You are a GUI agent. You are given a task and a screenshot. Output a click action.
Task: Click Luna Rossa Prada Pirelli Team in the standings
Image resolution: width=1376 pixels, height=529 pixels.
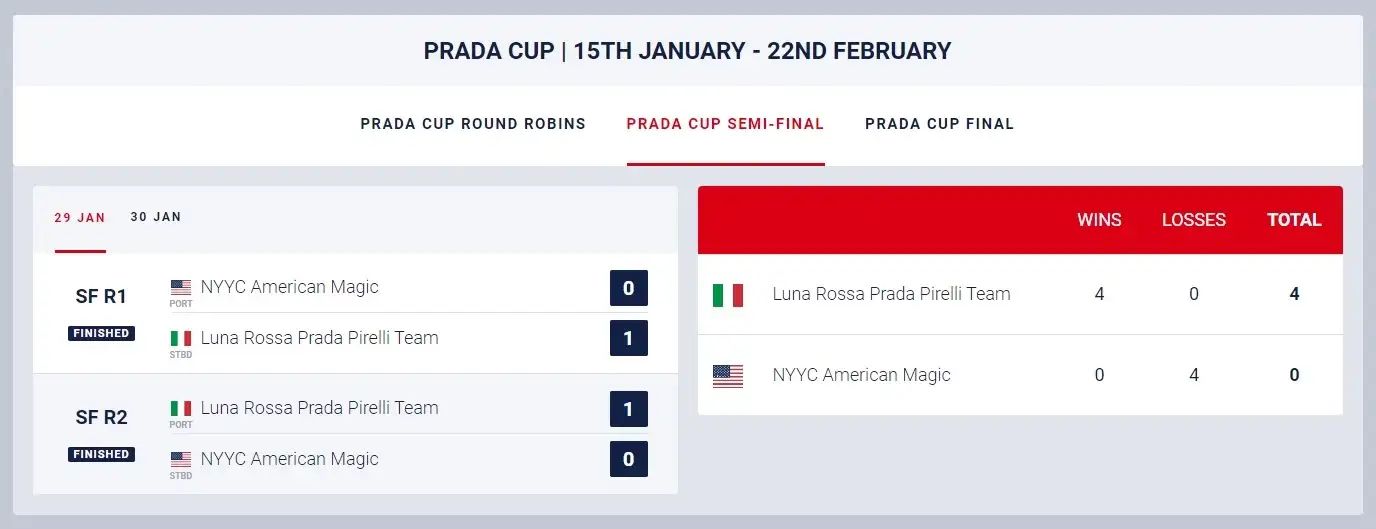tap(891, 294)
